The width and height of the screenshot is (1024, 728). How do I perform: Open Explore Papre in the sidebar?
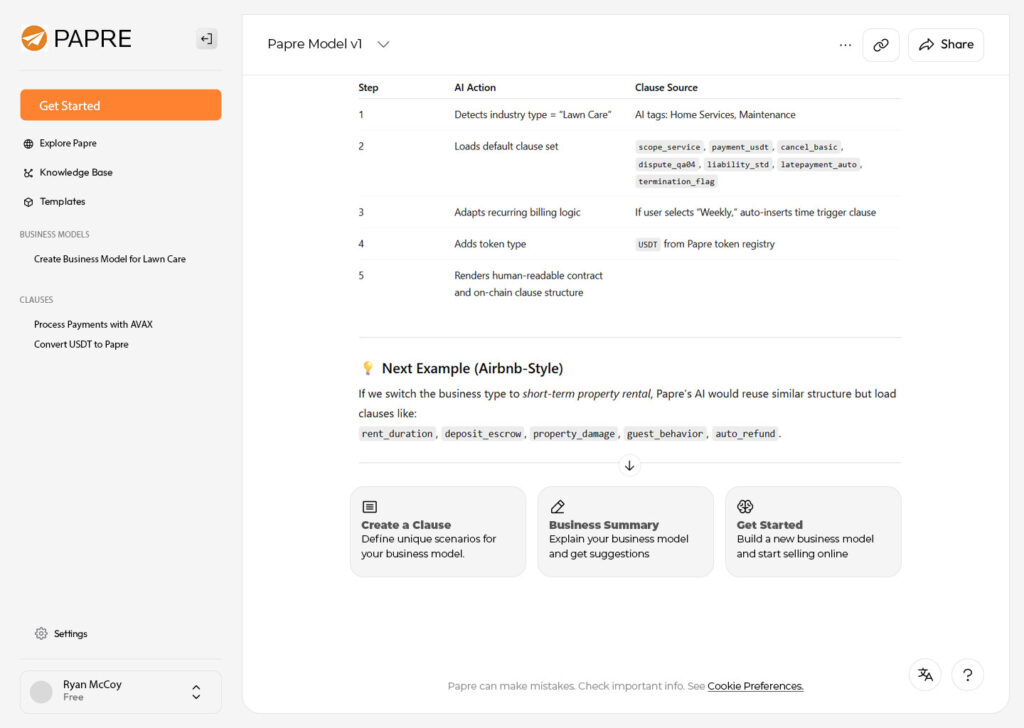coord(67,143)
